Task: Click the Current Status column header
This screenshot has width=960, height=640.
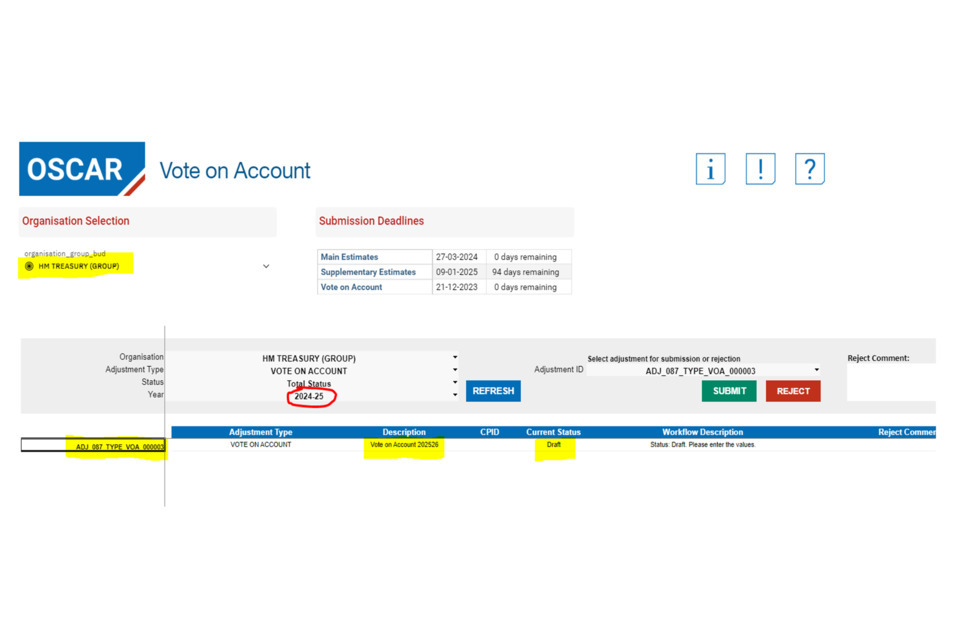Action: click(x=553, y=432)
